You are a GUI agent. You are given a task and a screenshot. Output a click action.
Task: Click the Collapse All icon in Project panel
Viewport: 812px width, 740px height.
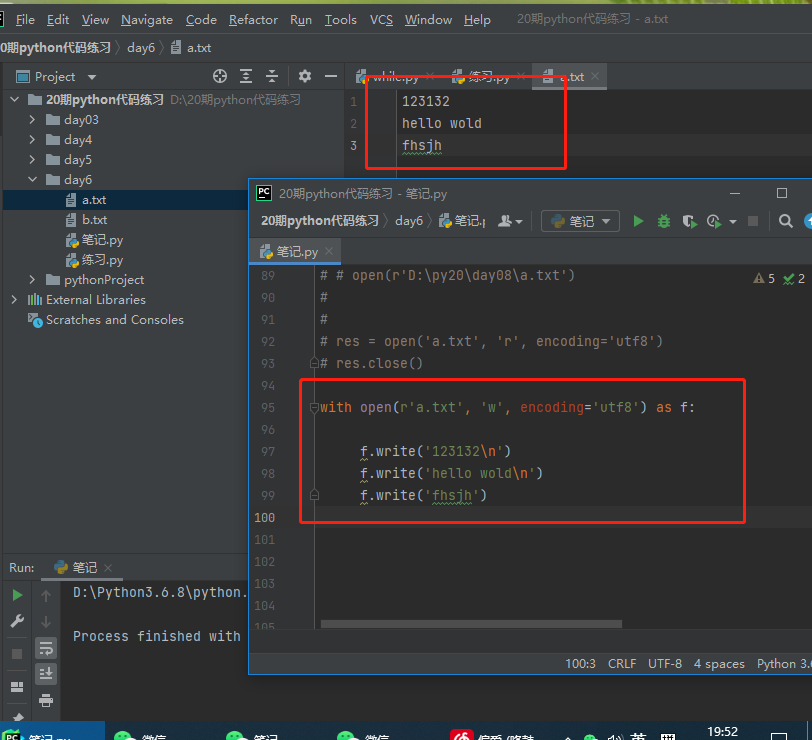tap(272, 76)
